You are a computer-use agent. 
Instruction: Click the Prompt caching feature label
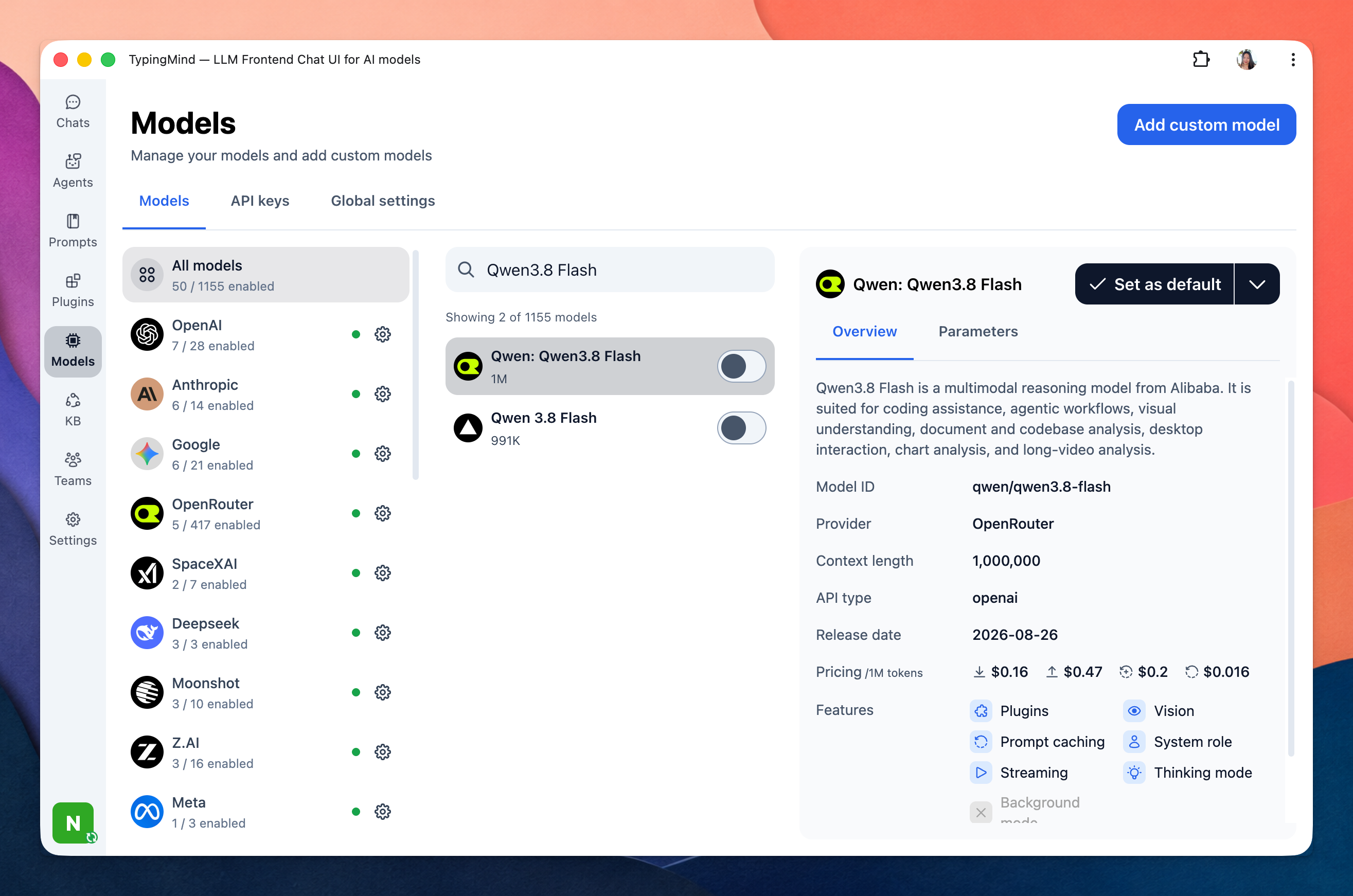[x=1053, y=742]
